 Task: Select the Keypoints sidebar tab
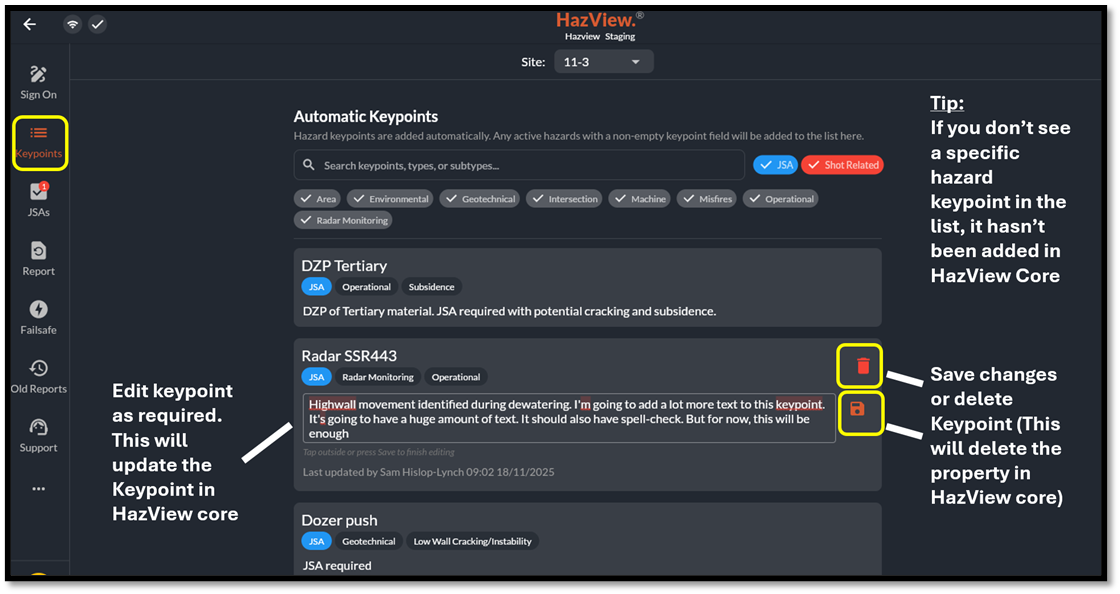pyautogui.click(x=39, y=141)
